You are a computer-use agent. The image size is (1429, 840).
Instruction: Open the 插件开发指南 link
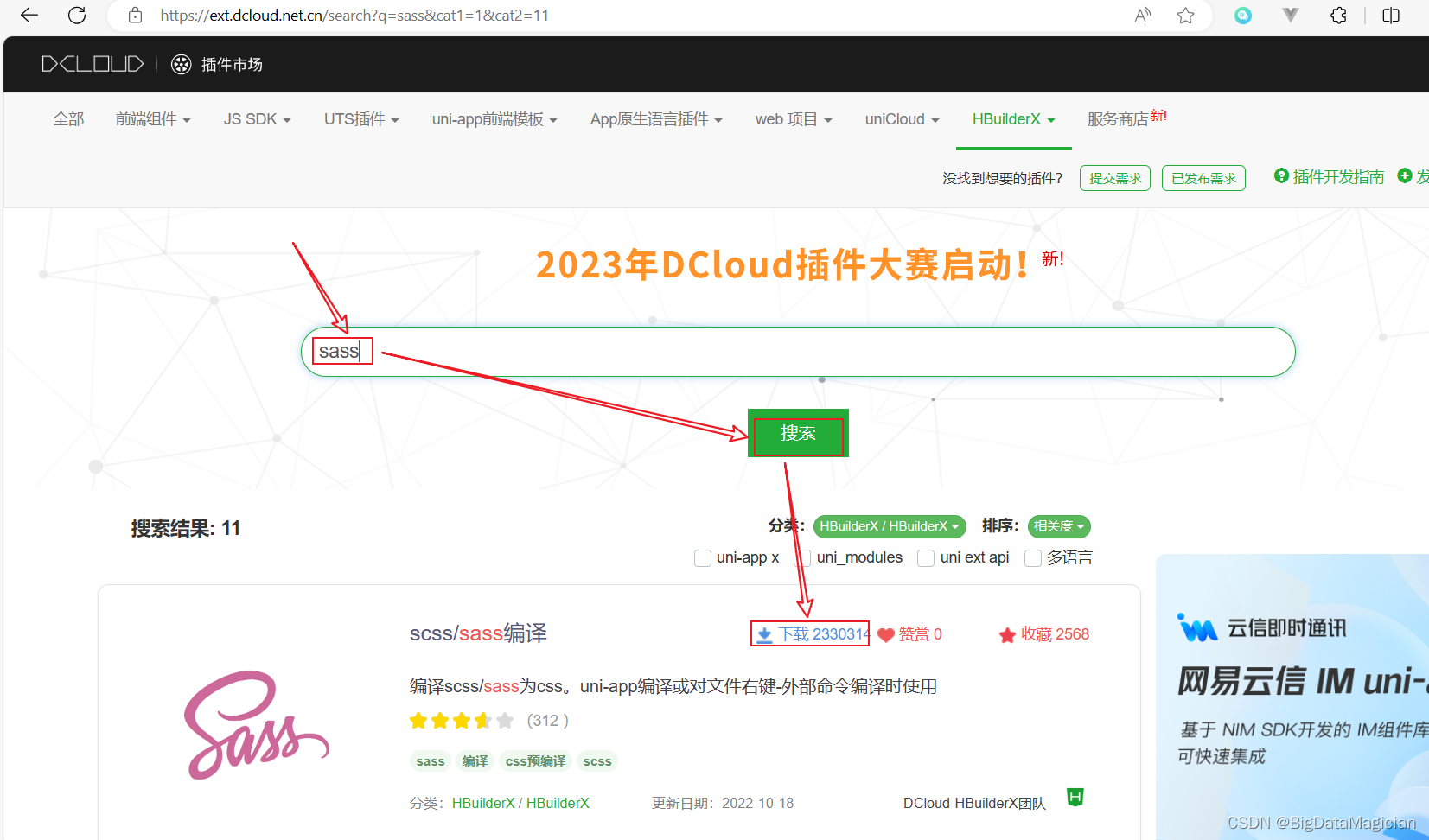click(x=1338, y=176)
